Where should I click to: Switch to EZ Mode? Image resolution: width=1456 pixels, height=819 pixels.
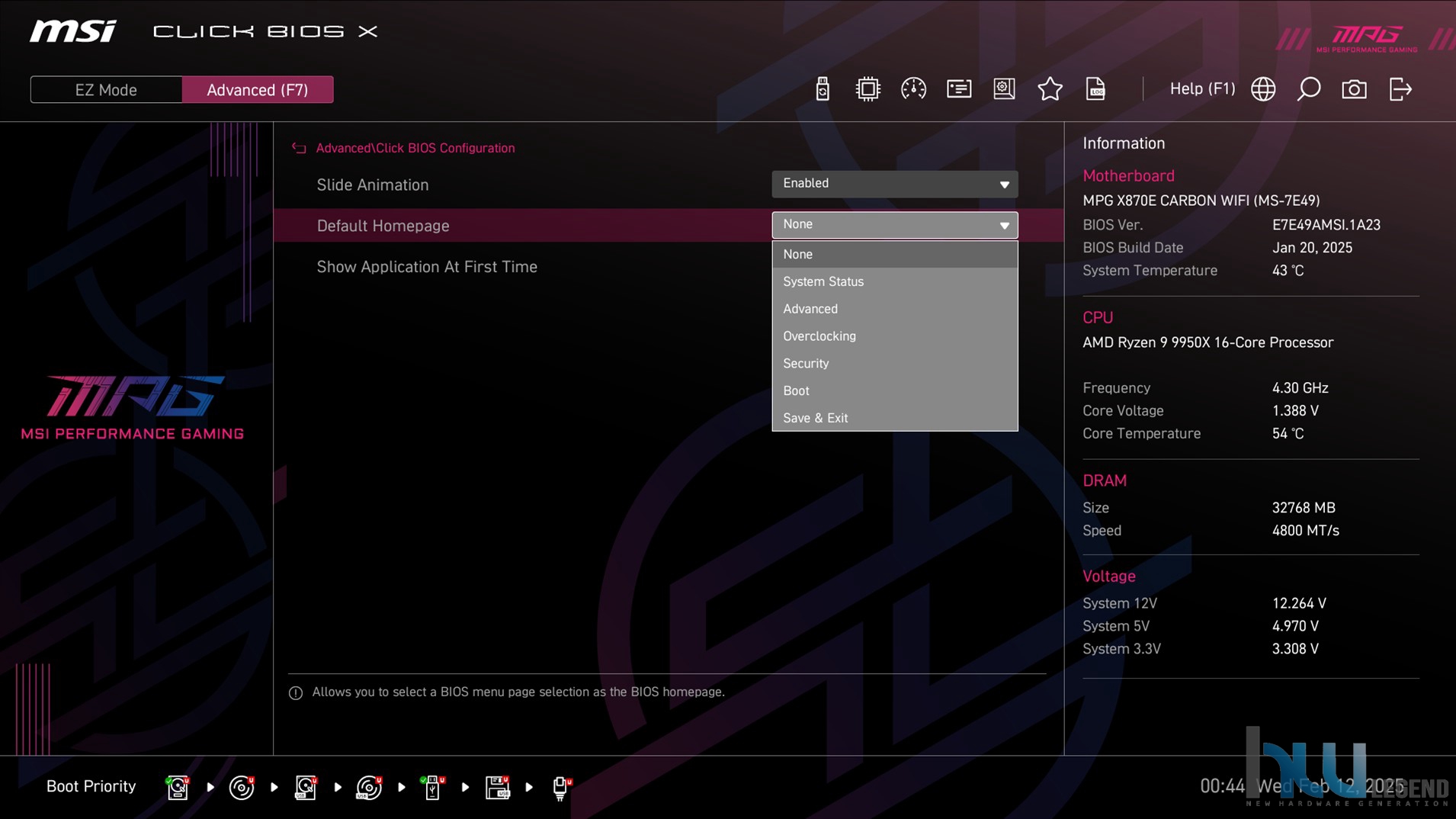[x=106, y=90]
